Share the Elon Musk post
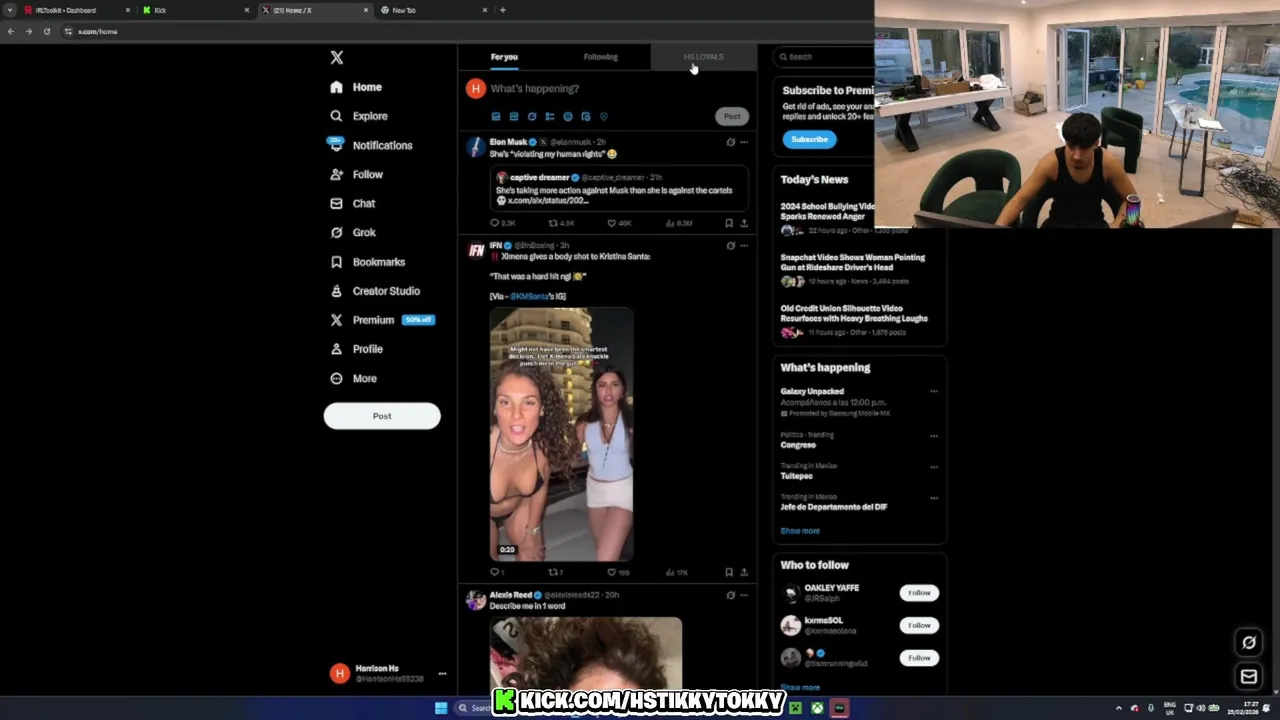This screenshot has width=1280, height=720. (x=744, y=223)
